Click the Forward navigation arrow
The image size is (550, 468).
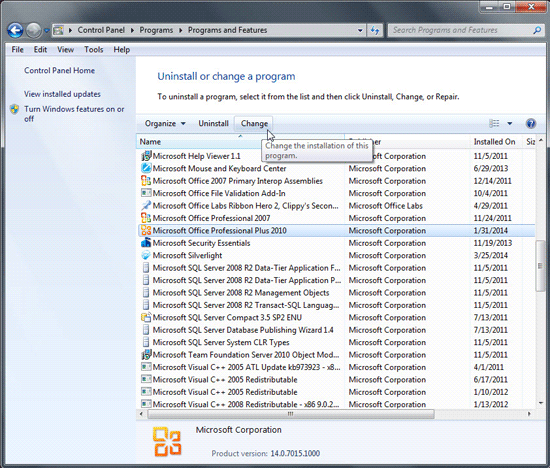pos(34,31)
